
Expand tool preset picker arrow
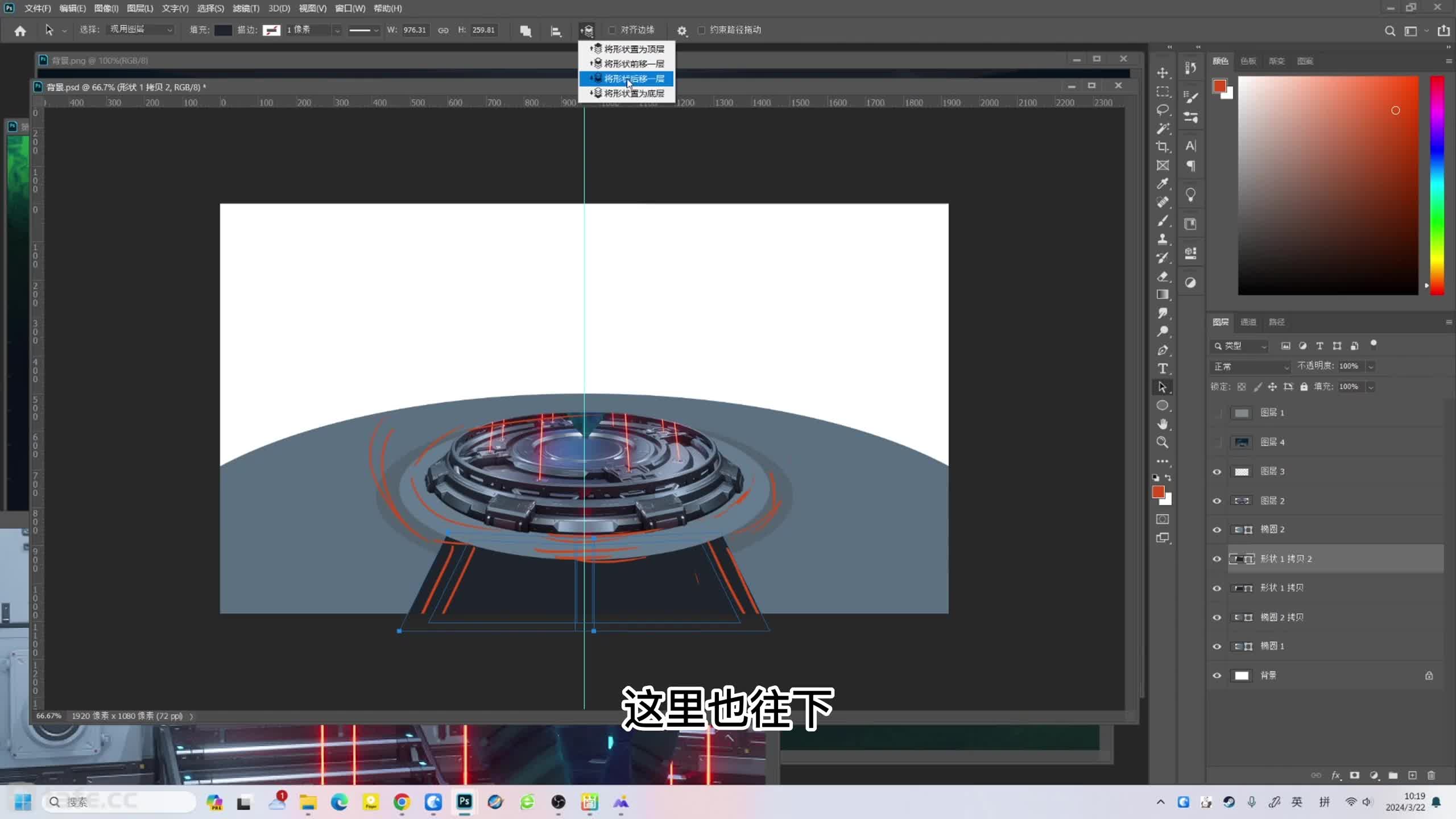pos(64,31)
